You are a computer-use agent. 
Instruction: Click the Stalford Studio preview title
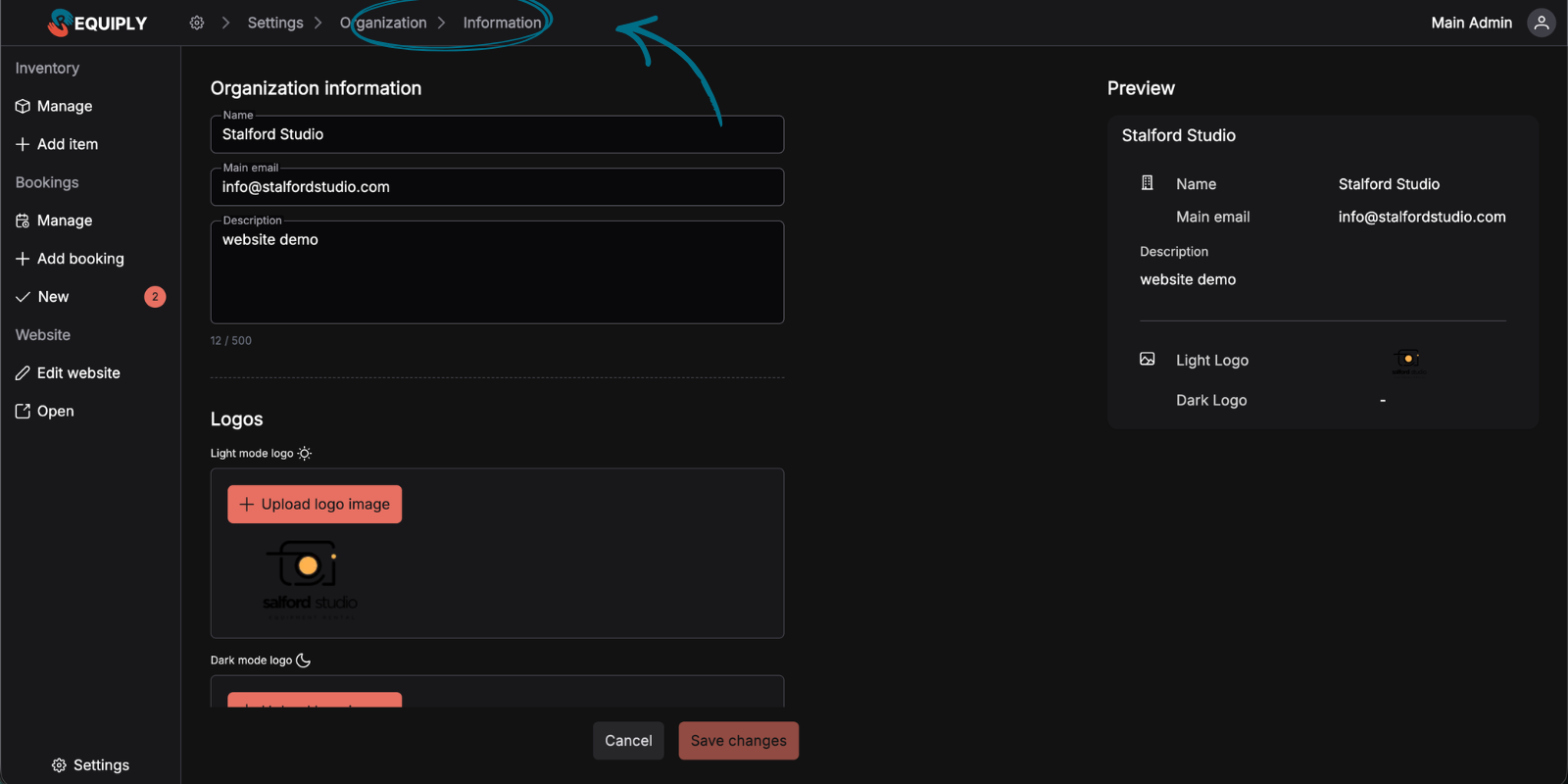1178,135
